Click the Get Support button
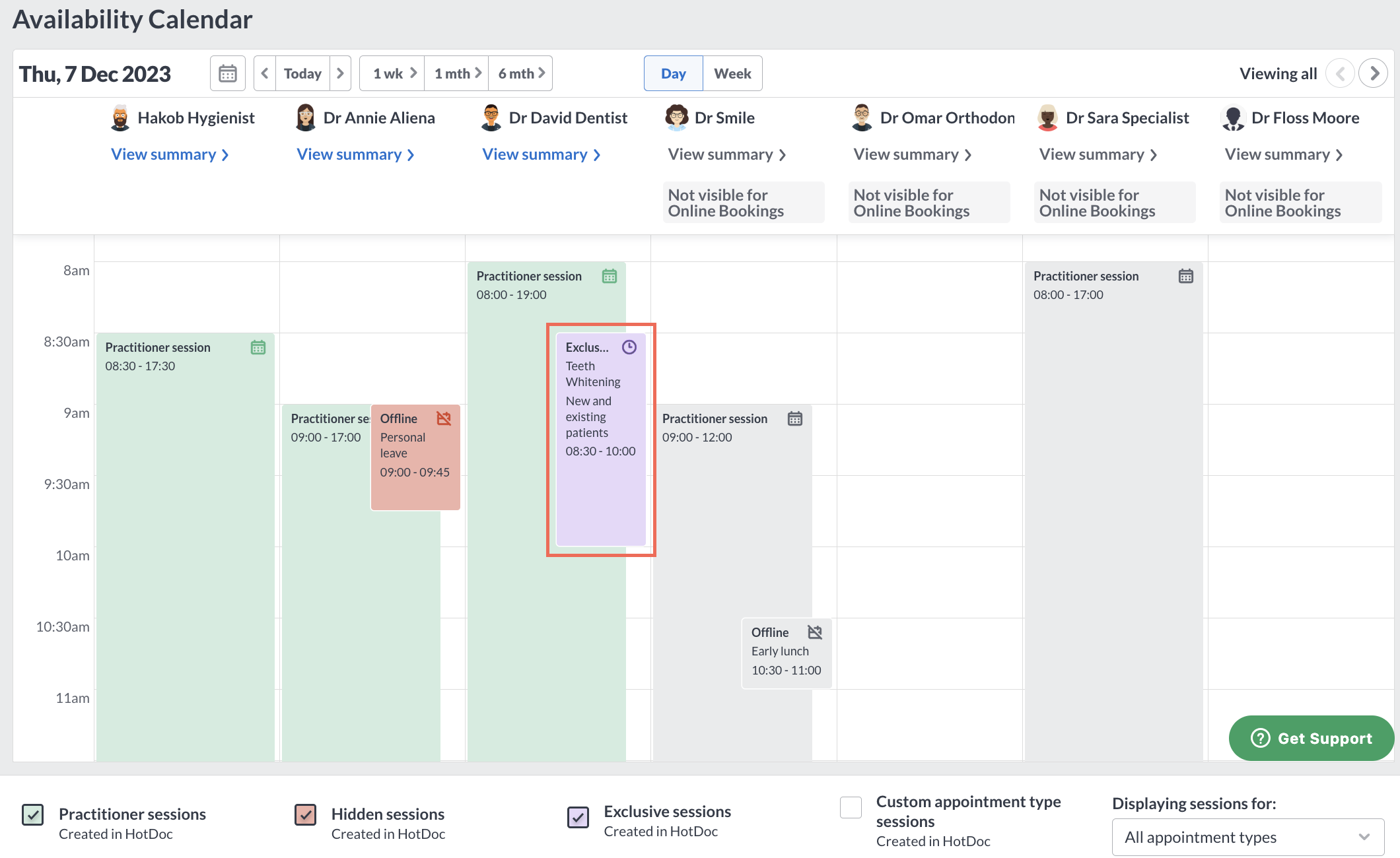Viewport: 1400px width, 858px height. pyautogui.click(x=1312, y=738)
